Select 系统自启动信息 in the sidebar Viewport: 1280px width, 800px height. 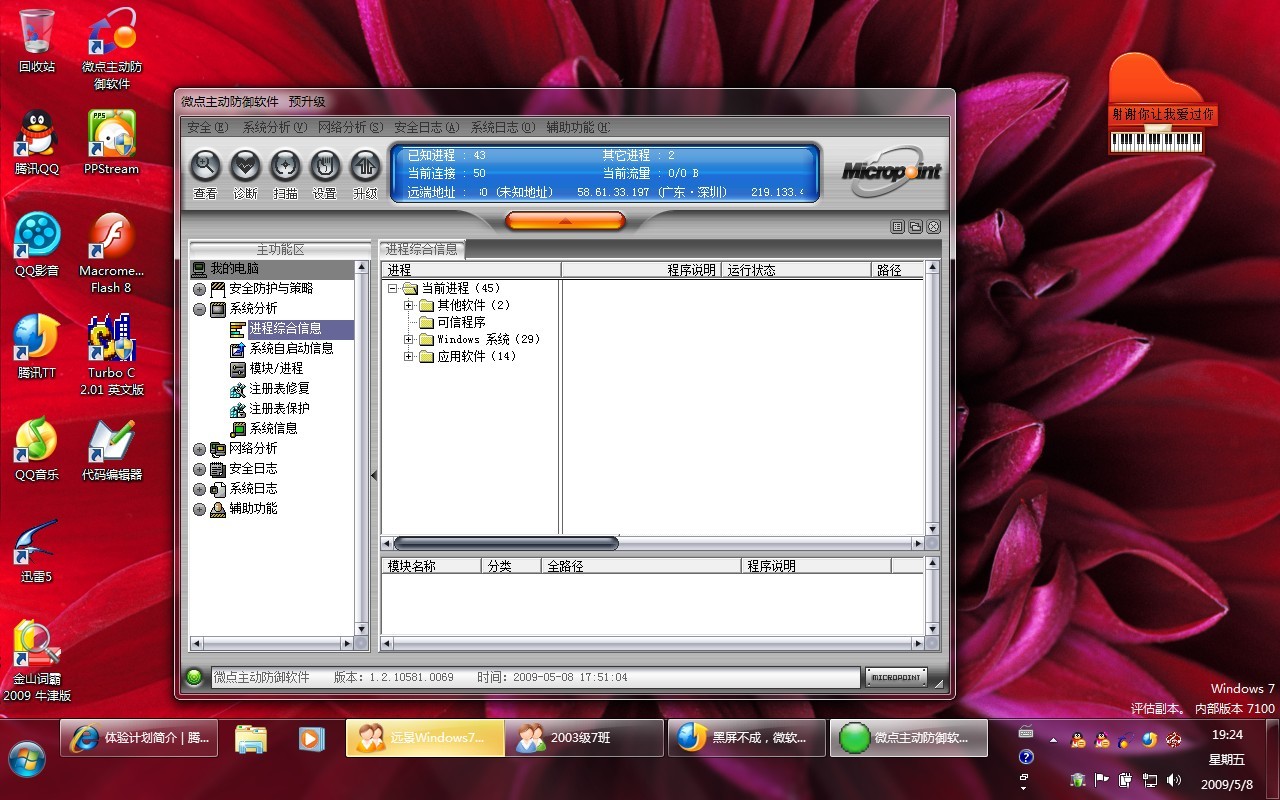[x=292, y=349]
